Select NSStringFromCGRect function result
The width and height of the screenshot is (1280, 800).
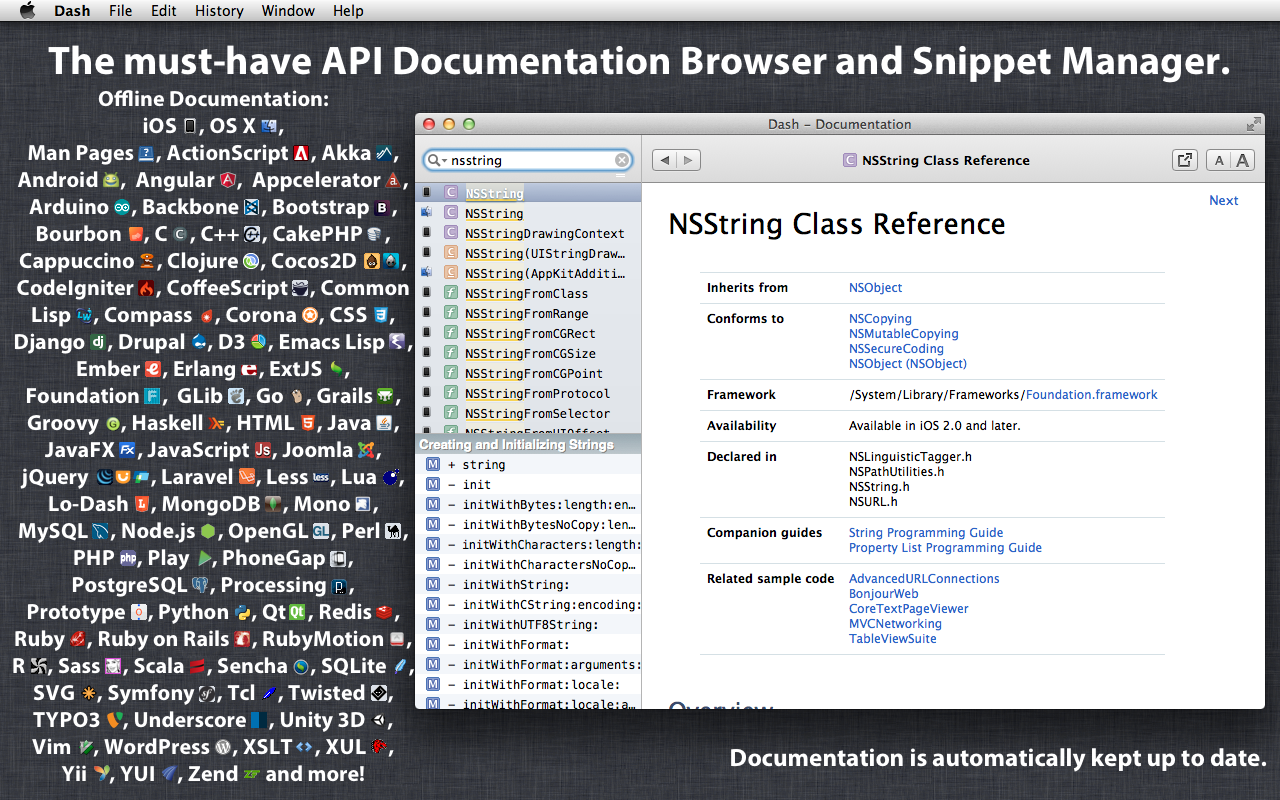coord(530,334)
